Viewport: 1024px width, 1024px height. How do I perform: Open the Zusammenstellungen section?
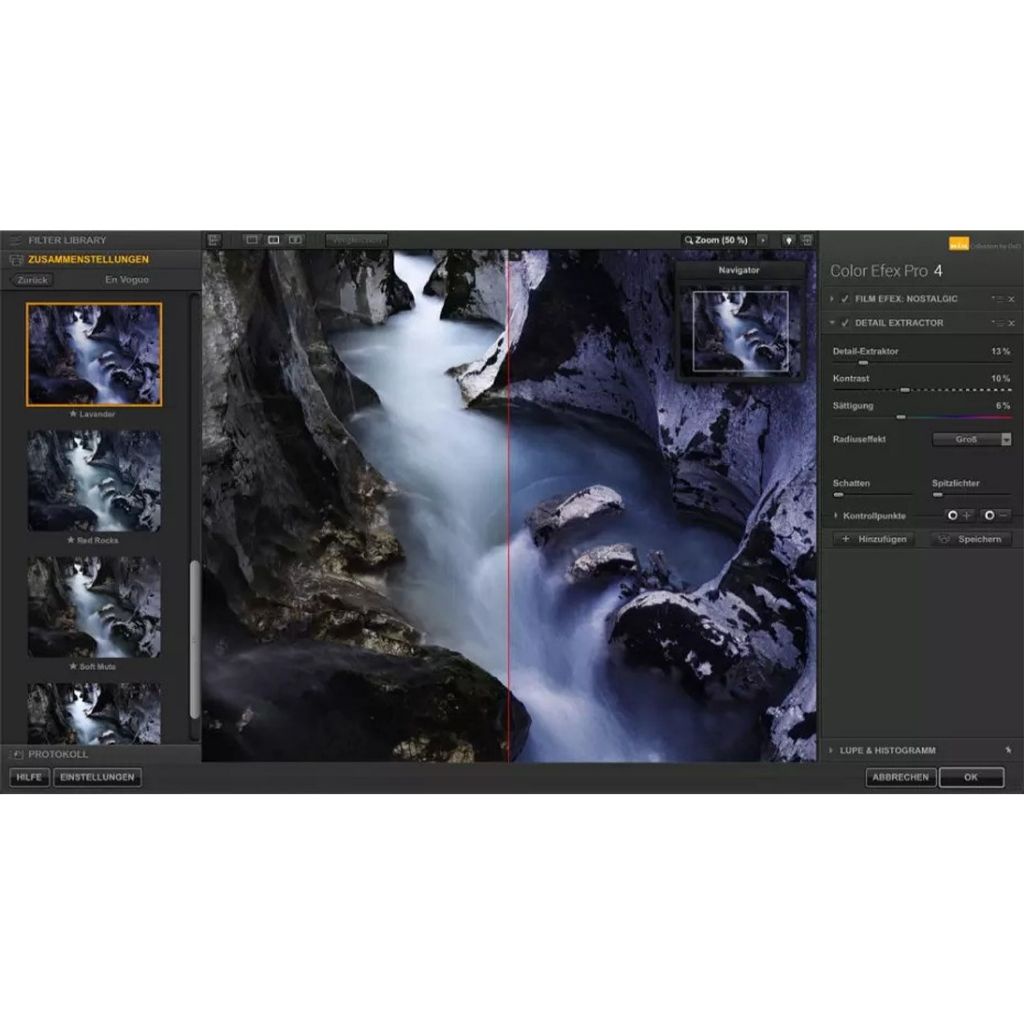click(101, 260)
